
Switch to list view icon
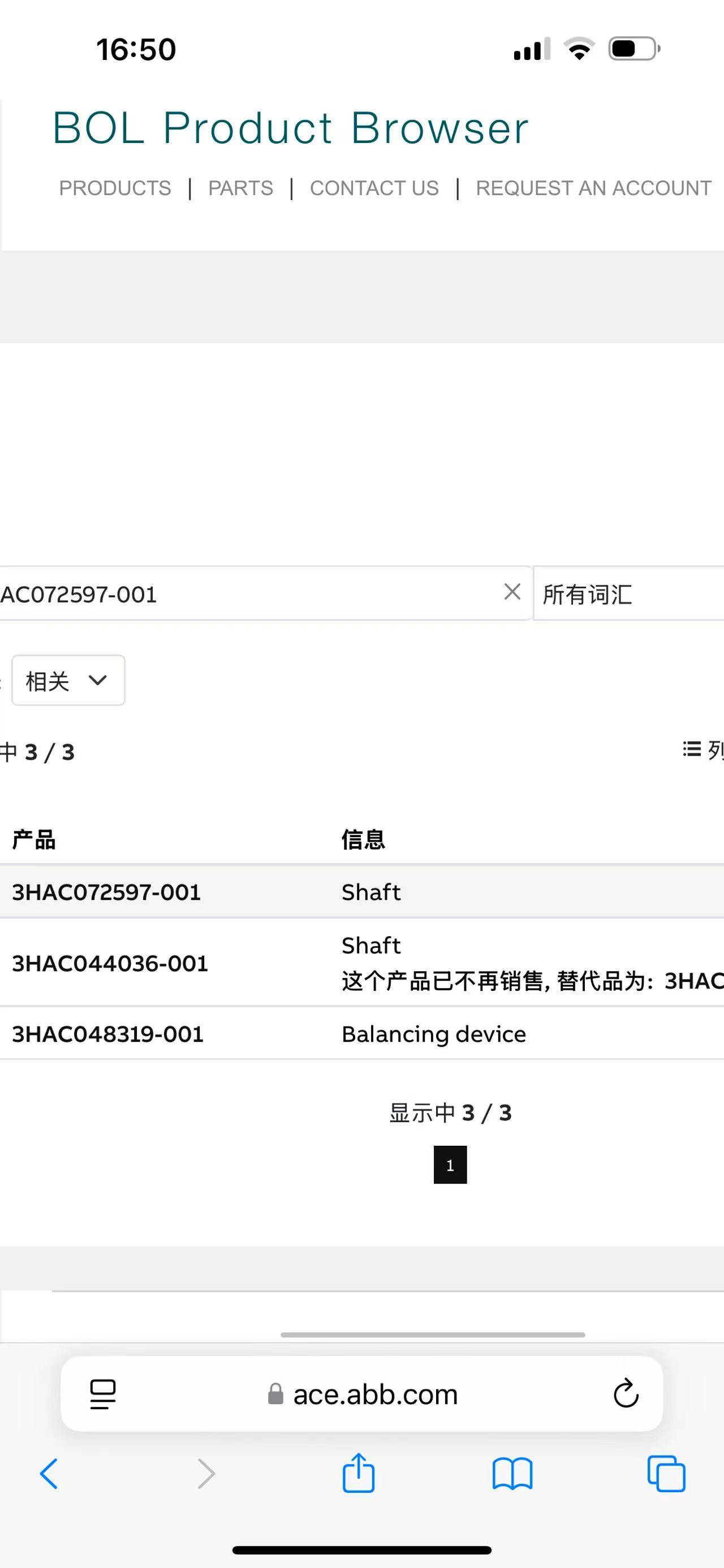point(700,750)
